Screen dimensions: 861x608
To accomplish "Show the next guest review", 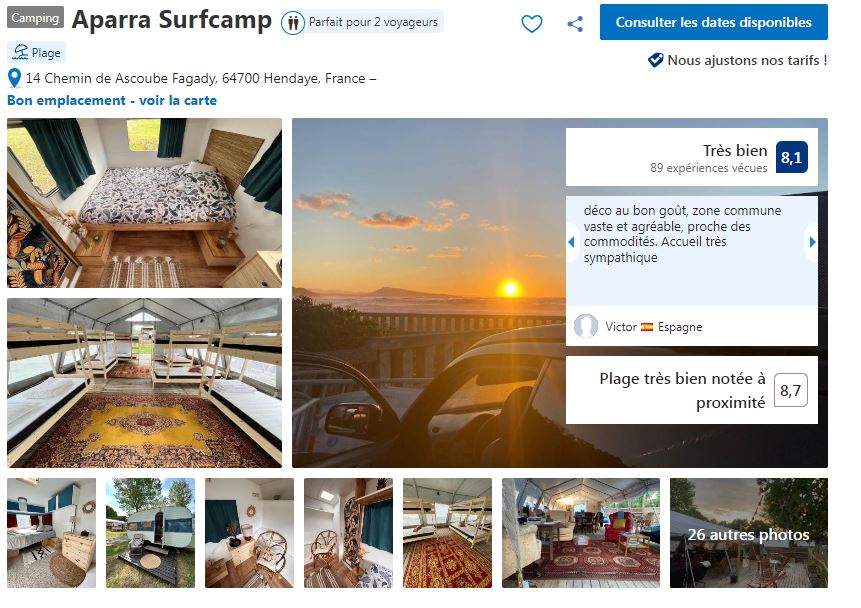I will tap(812, 242).
